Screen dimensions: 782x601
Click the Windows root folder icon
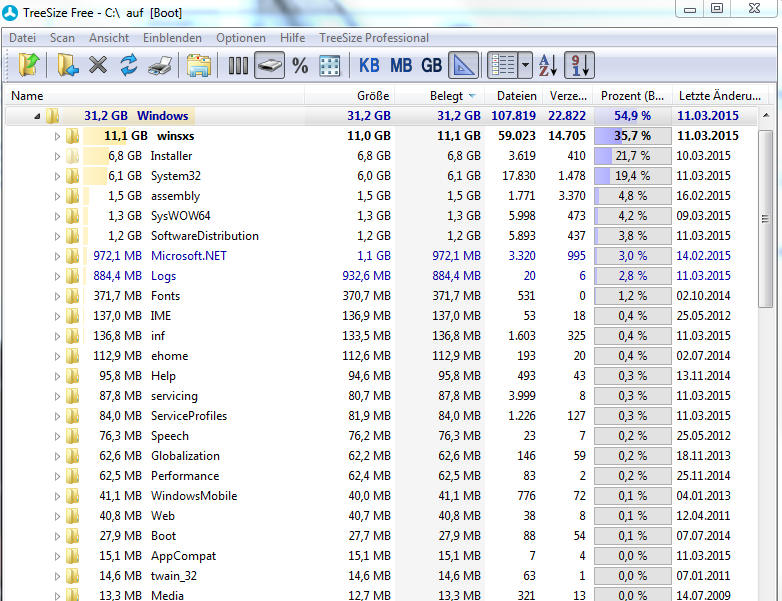click(x=52, y=116)
